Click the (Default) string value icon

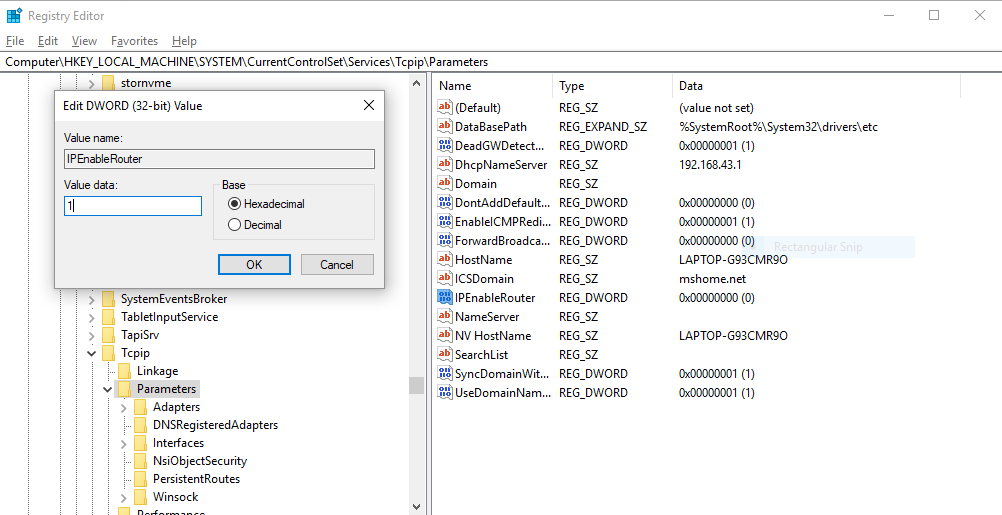(x=444, y=107)
